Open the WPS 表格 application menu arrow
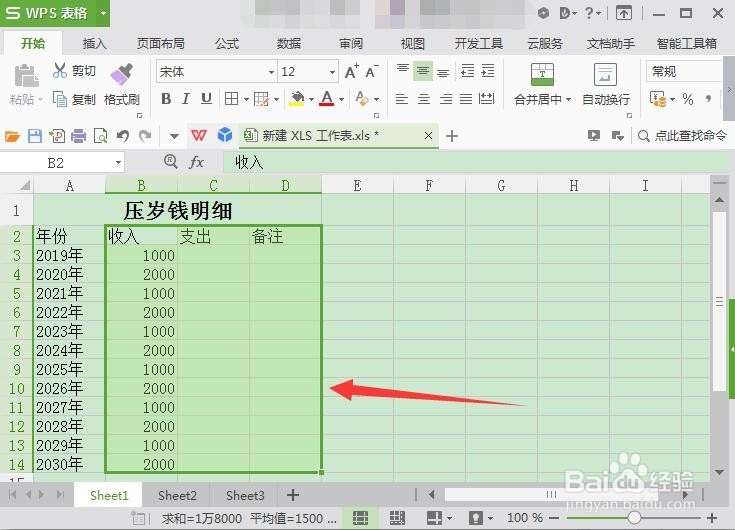735x530 pixels. click(x=103, y=13)
